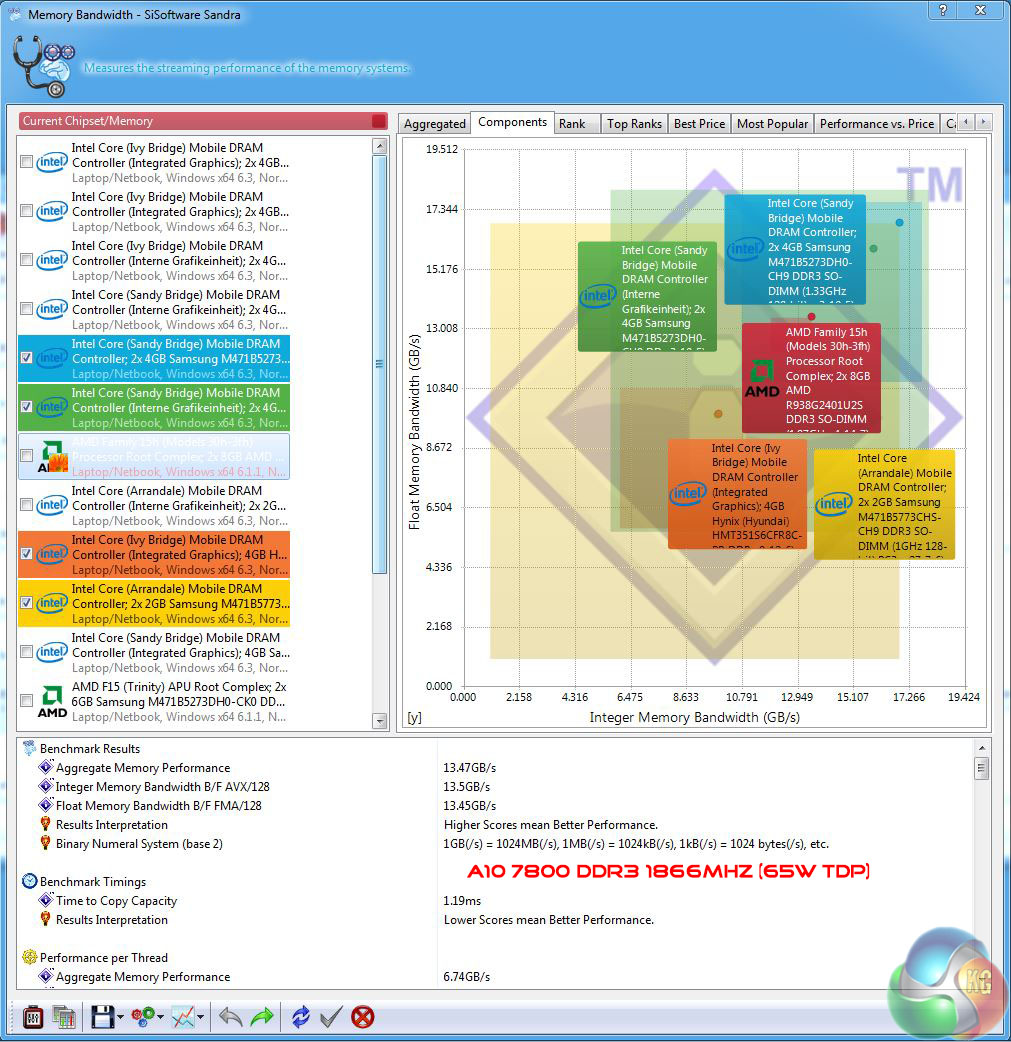Uncheck green Sandy Bridge Interne Grafikeinheit entry
This screenshot has height=1042, width=1011.
coord(27,407)
